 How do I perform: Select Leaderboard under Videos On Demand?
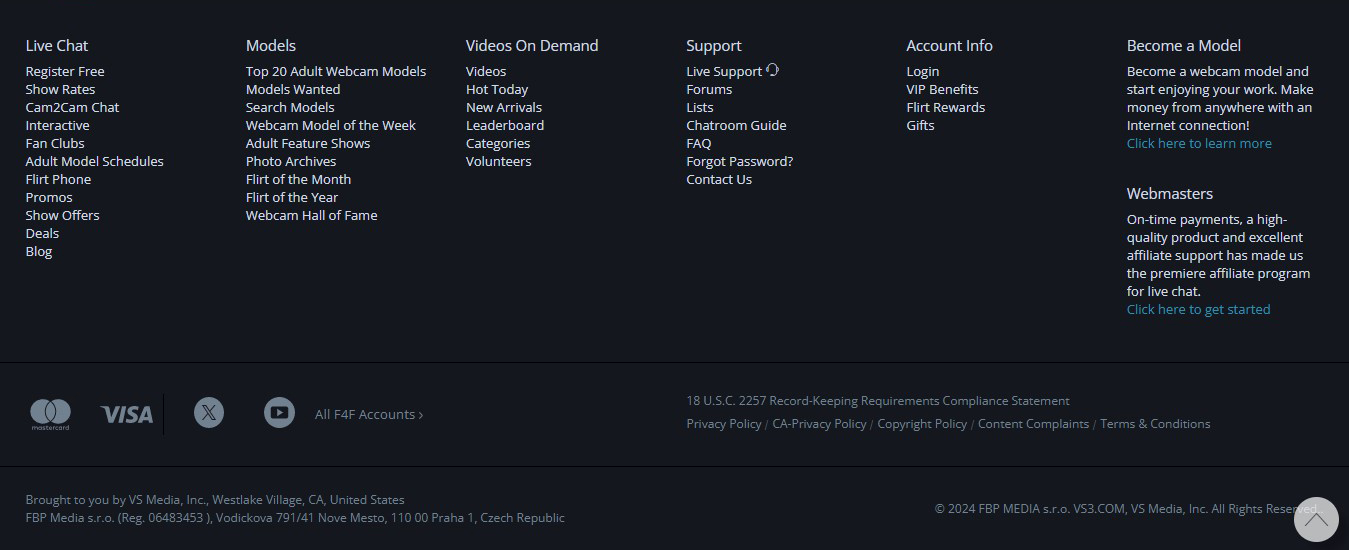tap(505, 125)
